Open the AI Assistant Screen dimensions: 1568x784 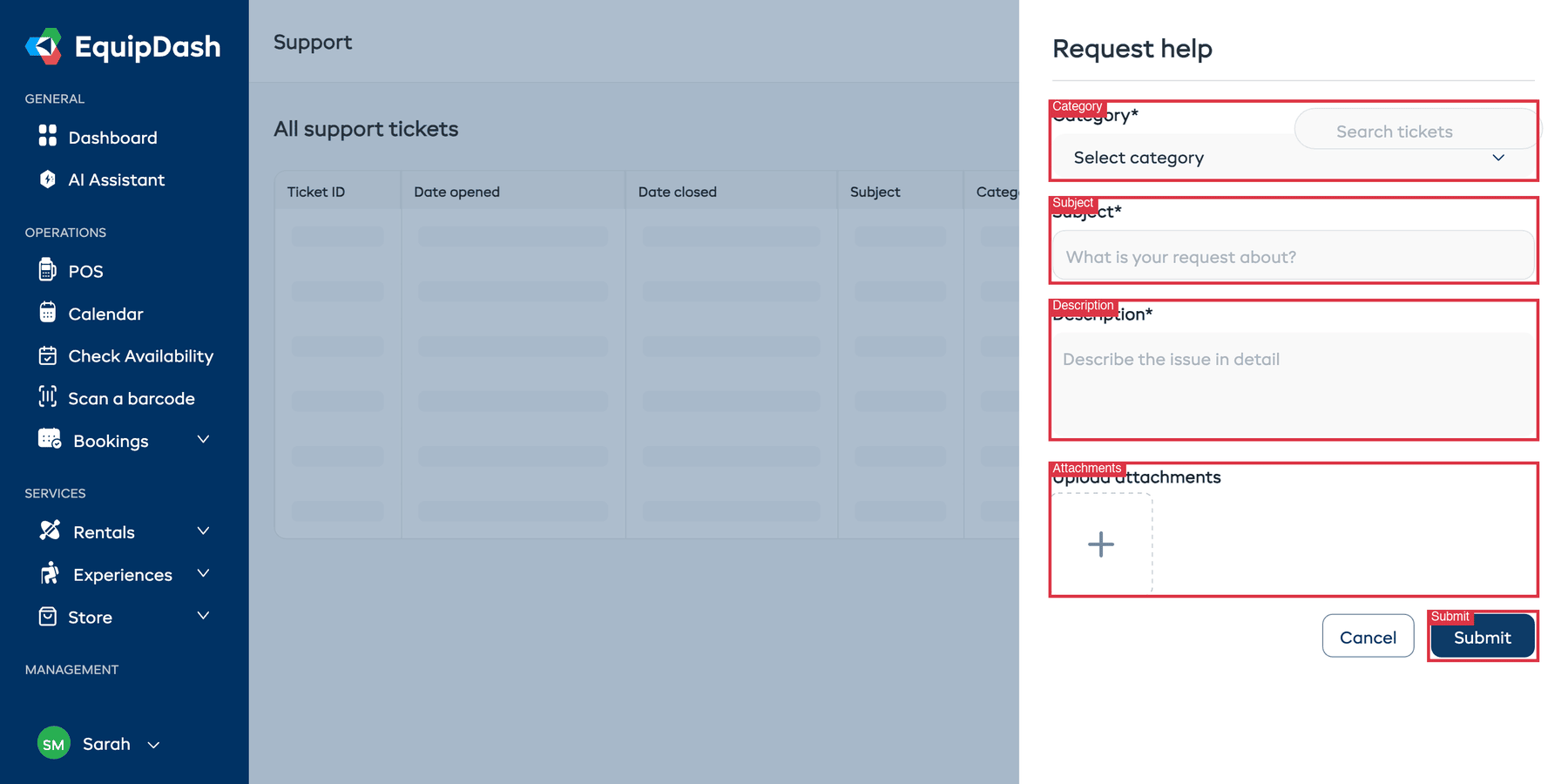[x=49, y=179]
